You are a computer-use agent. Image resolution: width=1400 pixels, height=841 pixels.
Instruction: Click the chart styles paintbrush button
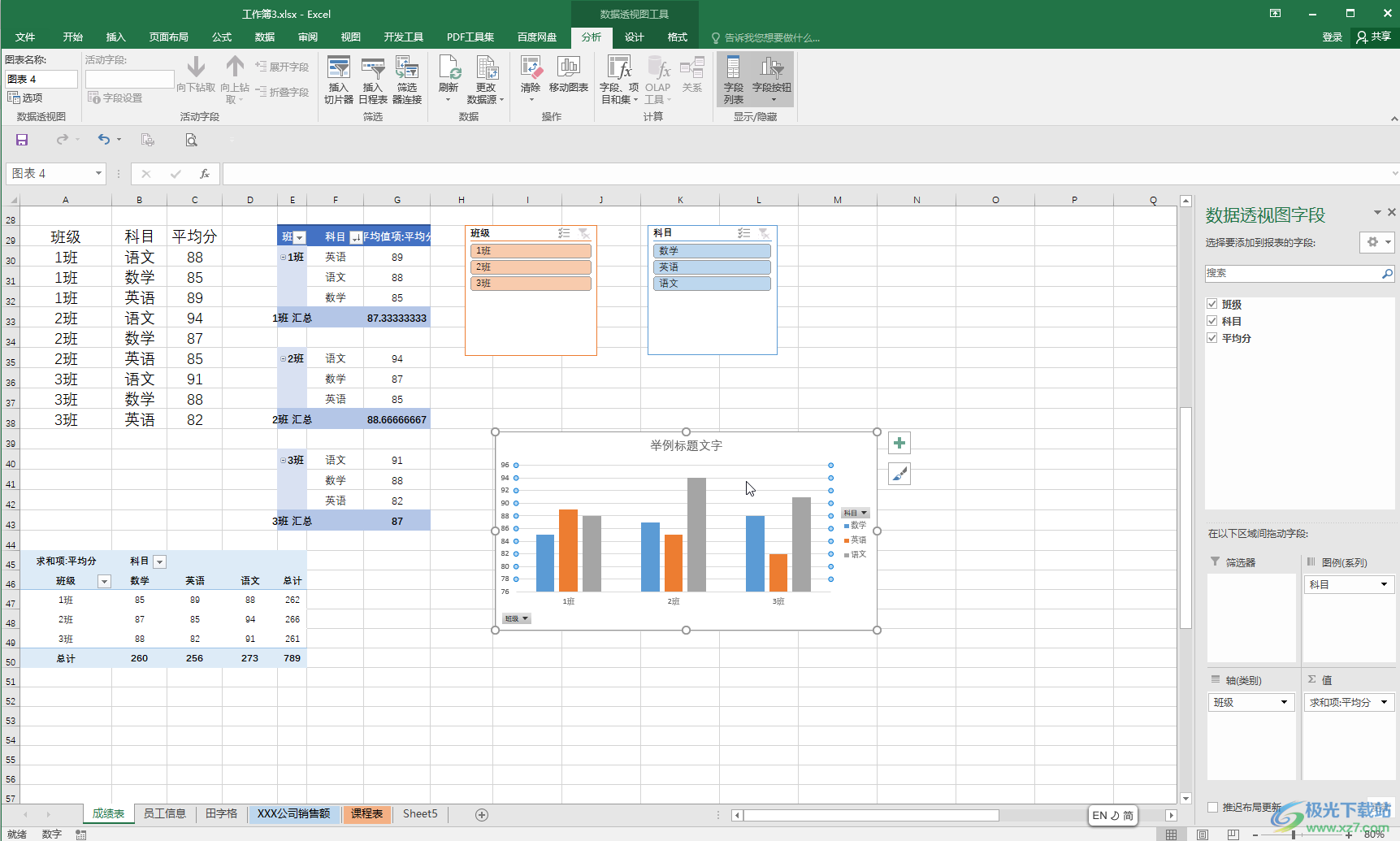point(899,474)
